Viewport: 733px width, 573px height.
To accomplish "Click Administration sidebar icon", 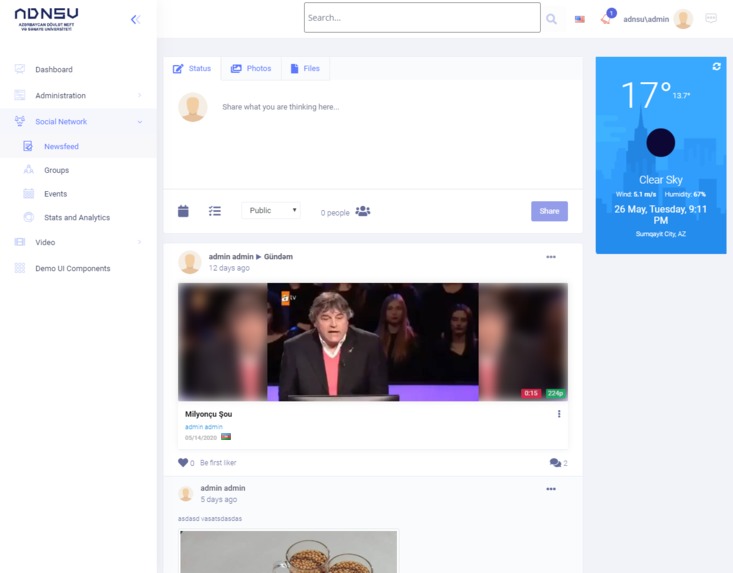I will (20, 95).
